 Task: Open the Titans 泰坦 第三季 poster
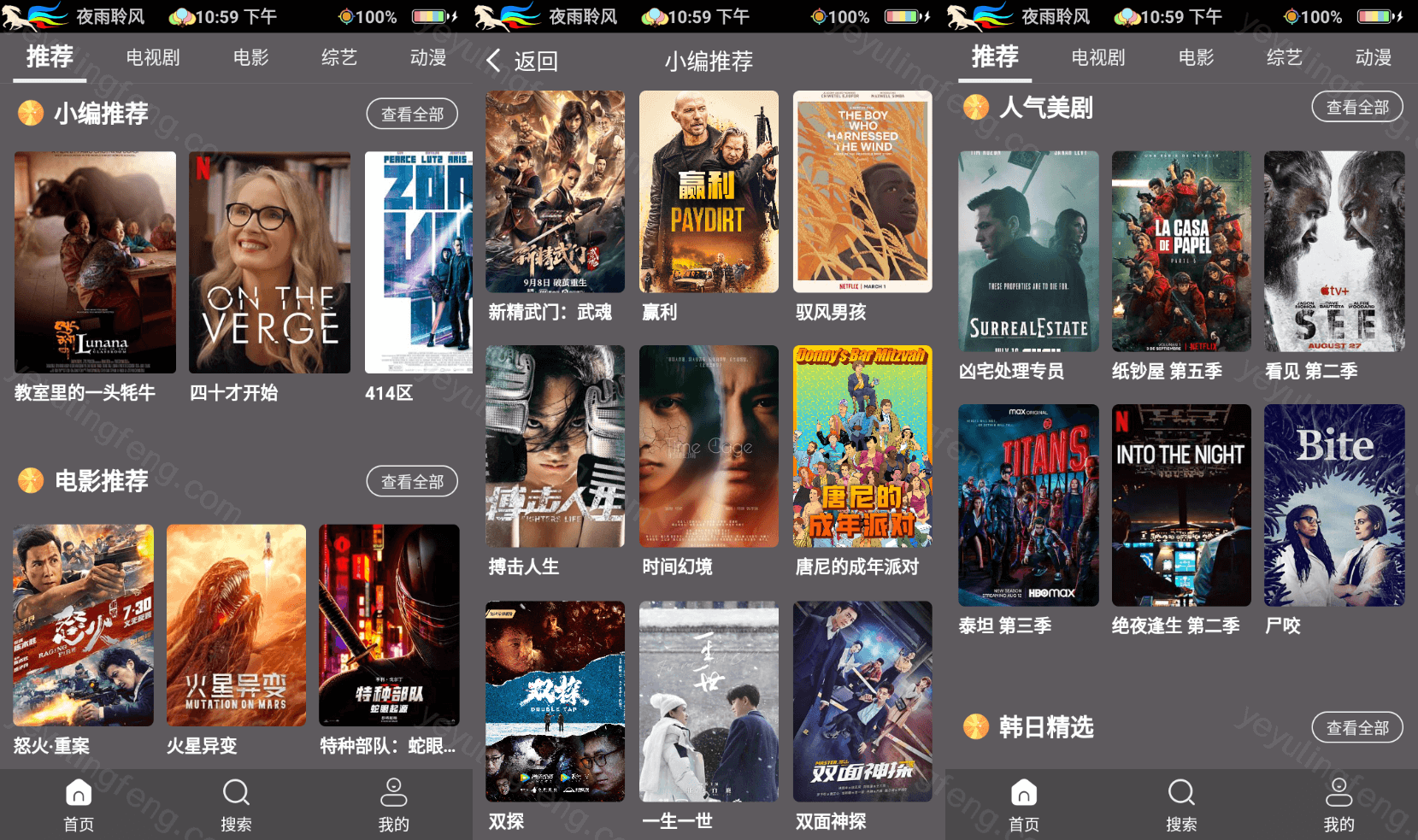(1028, 505)
